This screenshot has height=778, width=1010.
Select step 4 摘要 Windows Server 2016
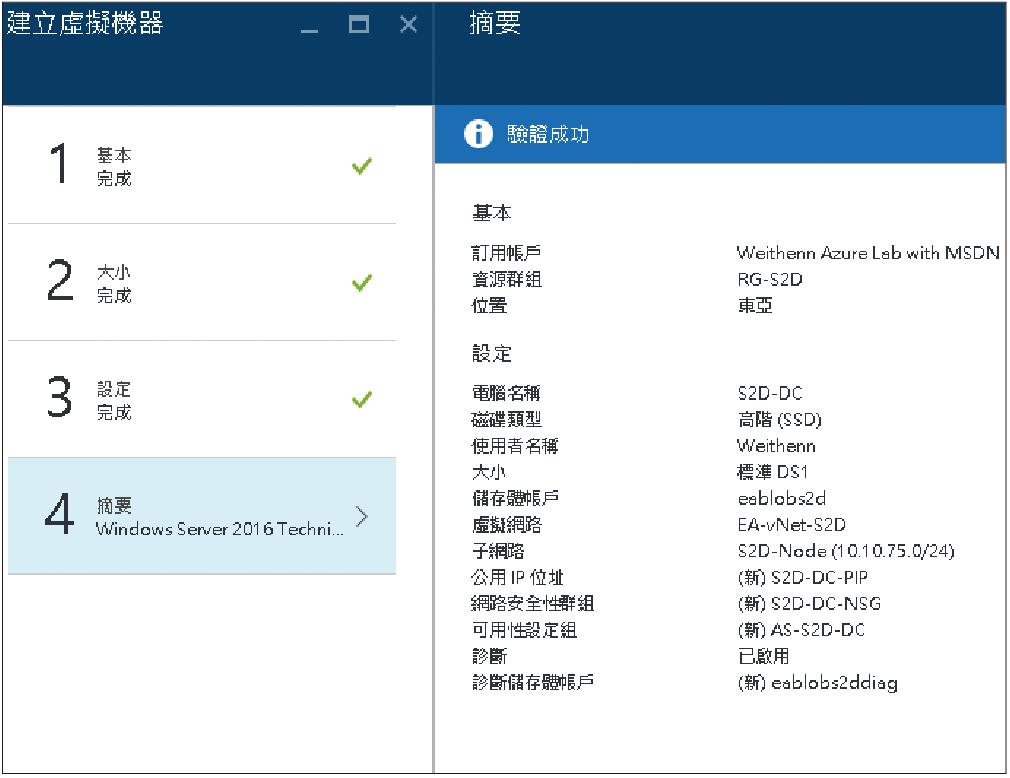(202, 516)
